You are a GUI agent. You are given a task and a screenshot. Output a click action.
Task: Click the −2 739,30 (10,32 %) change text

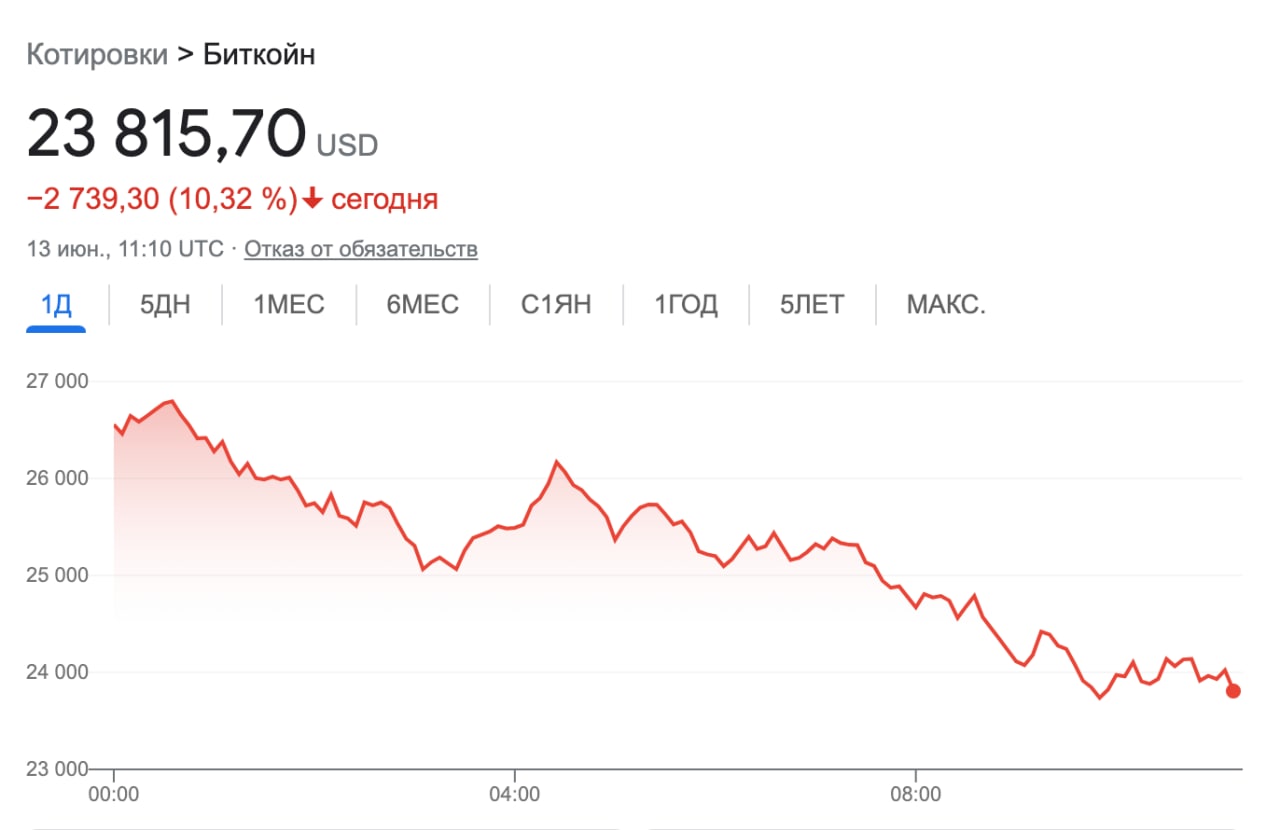(162, 199)
